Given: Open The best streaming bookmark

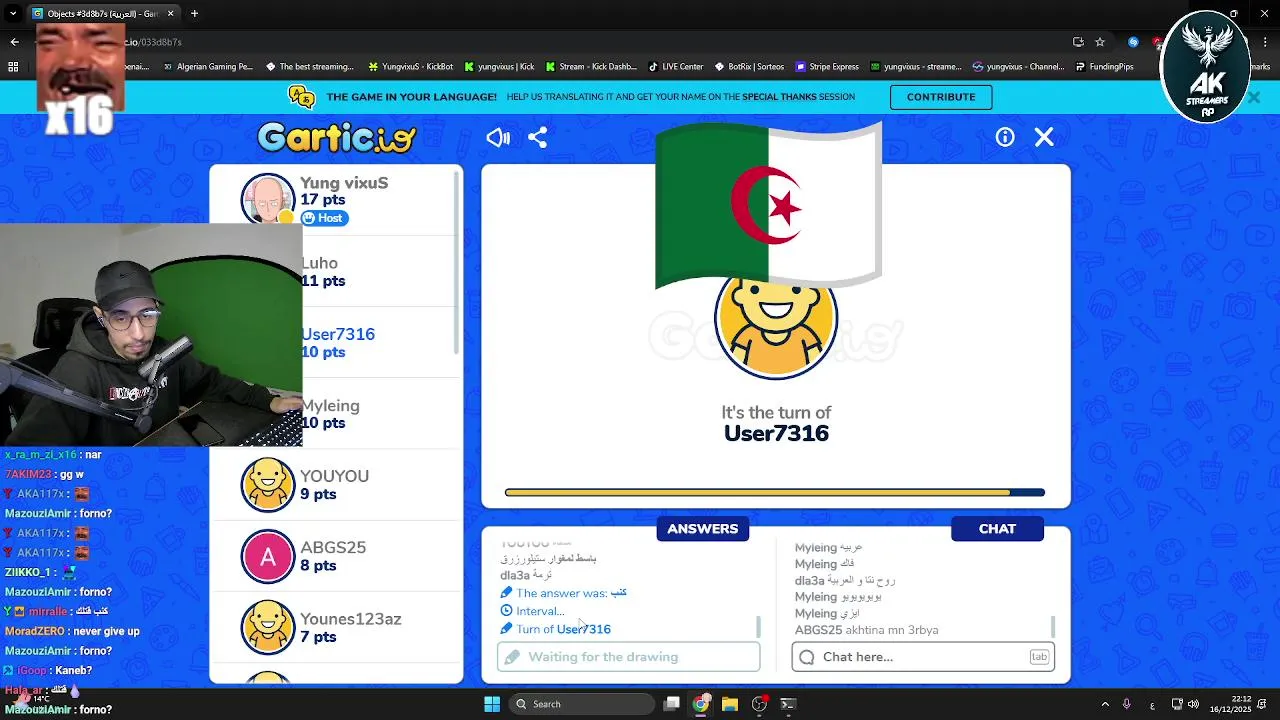Looking at the screenshot, I should pyautogui.click(x=310, y=67).
